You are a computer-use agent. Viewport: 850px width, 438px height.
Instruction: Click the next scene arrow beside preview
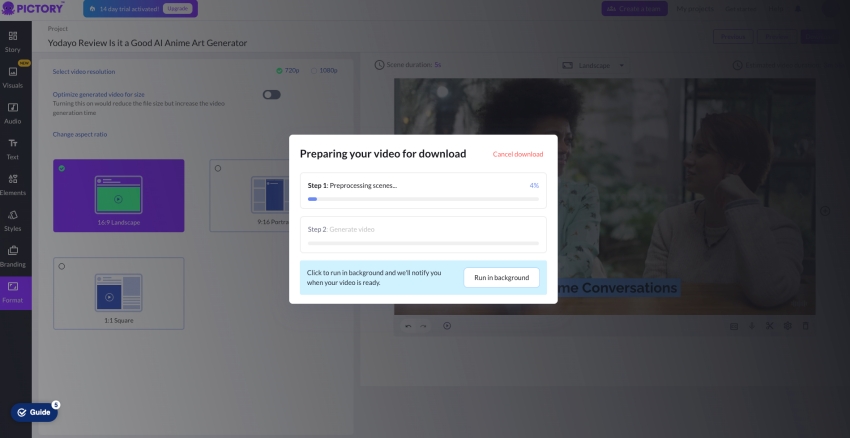coord(825,211)
